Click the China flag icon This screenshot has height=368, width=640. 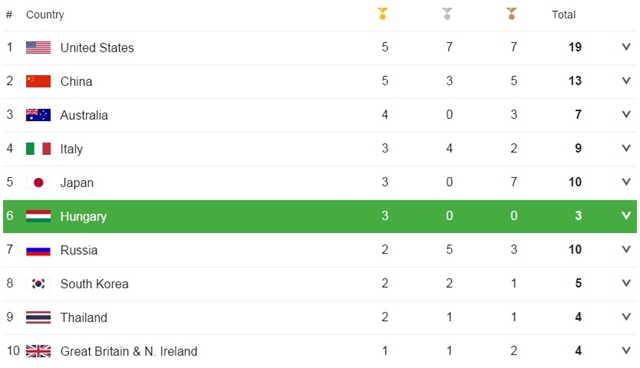tap(38, 81)
